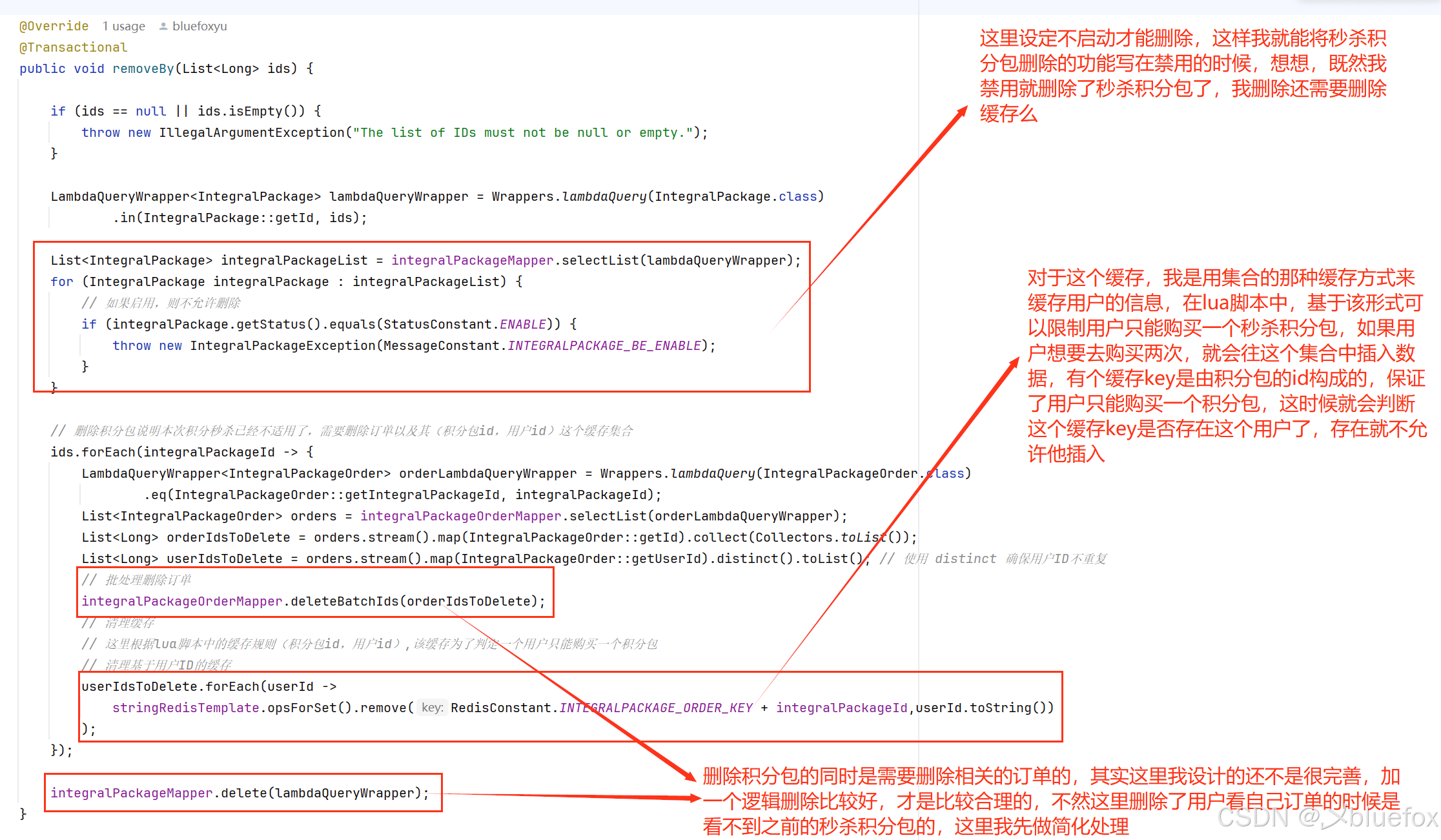The height and width of the screenshot is (840, 1441).
Task: Click the INTEGRALPACKAGE_BE_ENABLE message constant
Action: pyautogui.click(x=604, y=346)
